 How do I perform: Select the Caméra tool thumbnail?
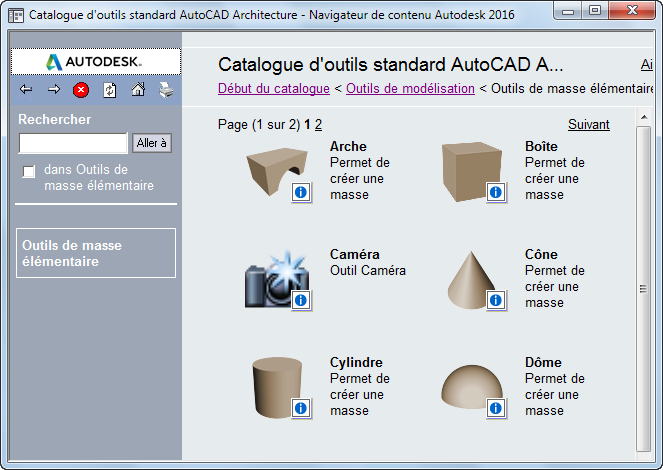click(277, 279)
